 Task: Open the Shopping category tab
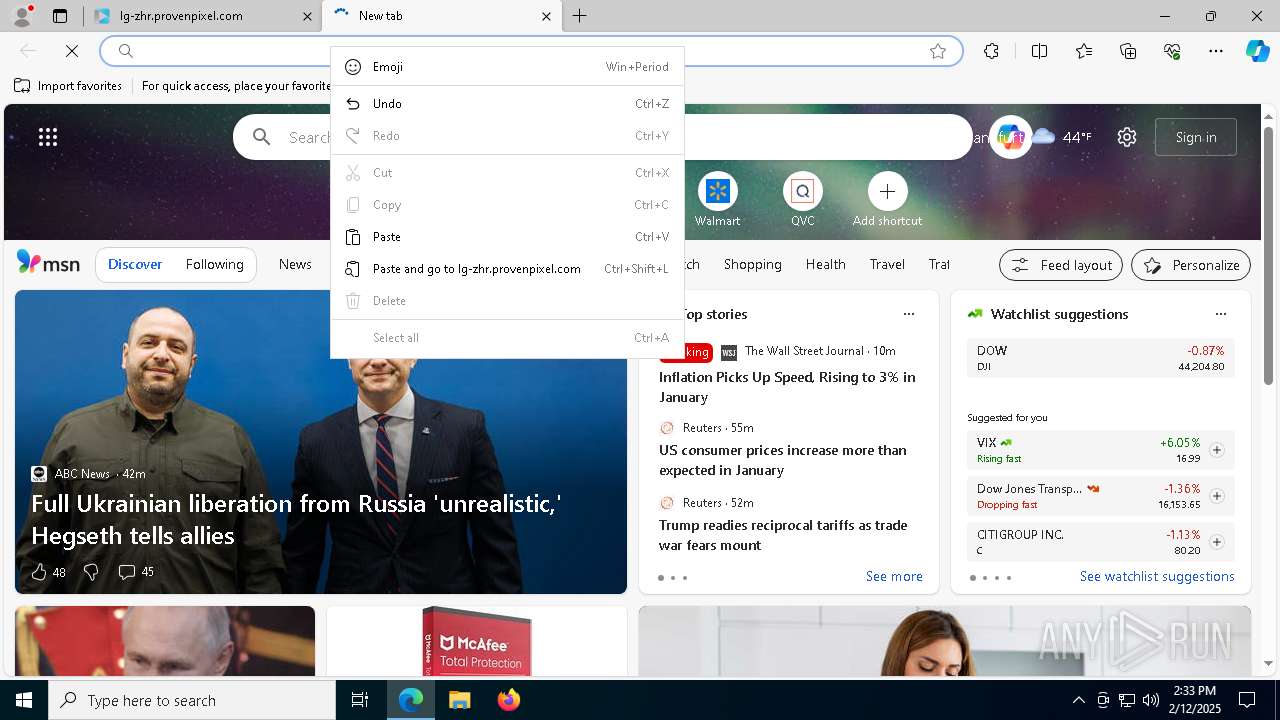pyautogui.click(x=752, y=264)
